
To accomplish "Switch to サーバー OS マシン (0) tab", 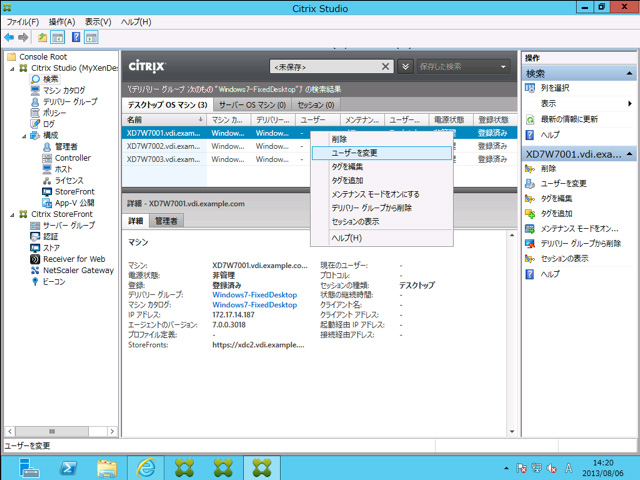I will [252, 105].
